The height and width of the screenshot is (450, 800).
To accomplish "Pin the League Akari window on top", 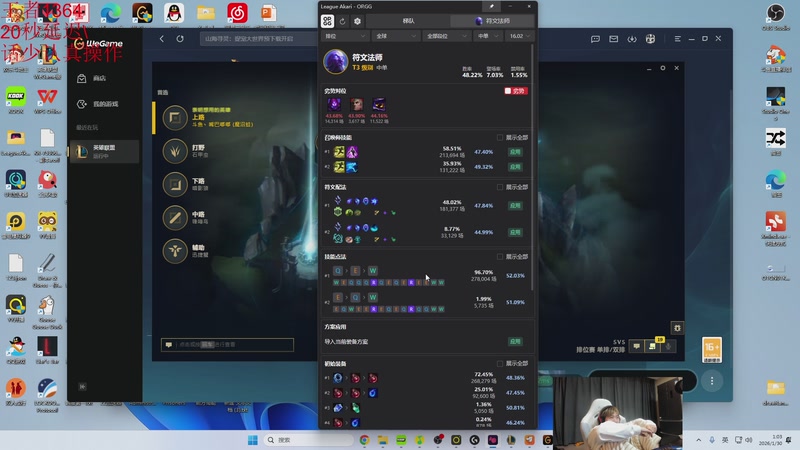I will [x=491, y=6].
